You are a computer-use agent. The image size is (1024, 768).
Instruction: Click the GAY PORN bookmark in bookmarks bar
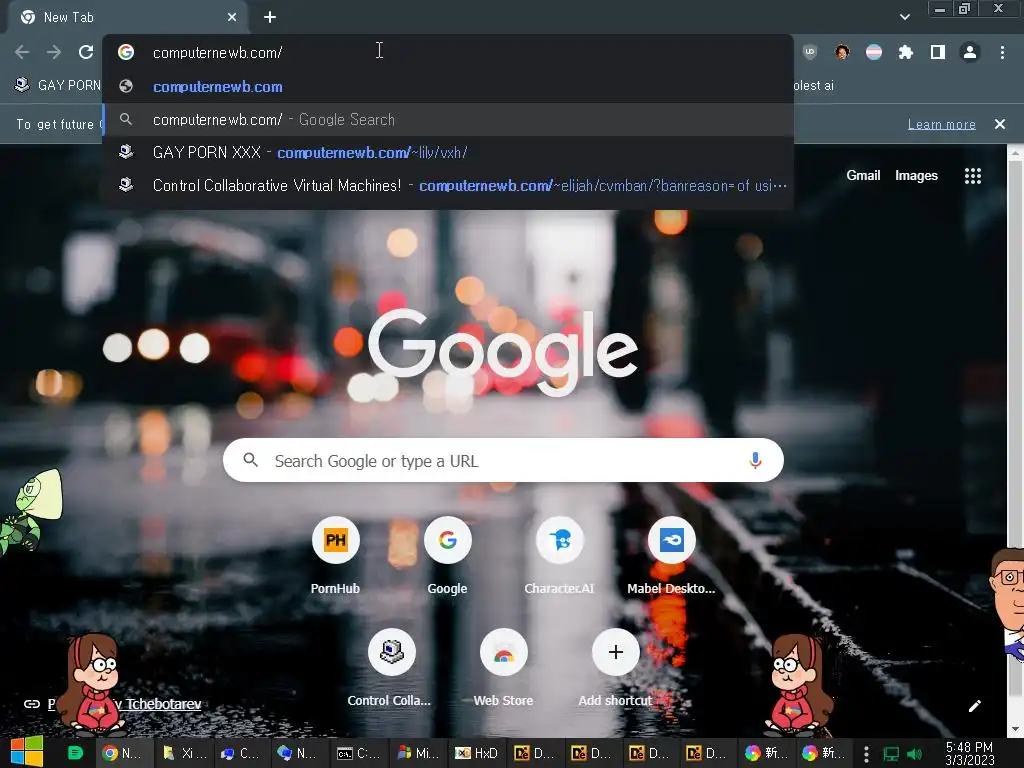tap(57, 85)
